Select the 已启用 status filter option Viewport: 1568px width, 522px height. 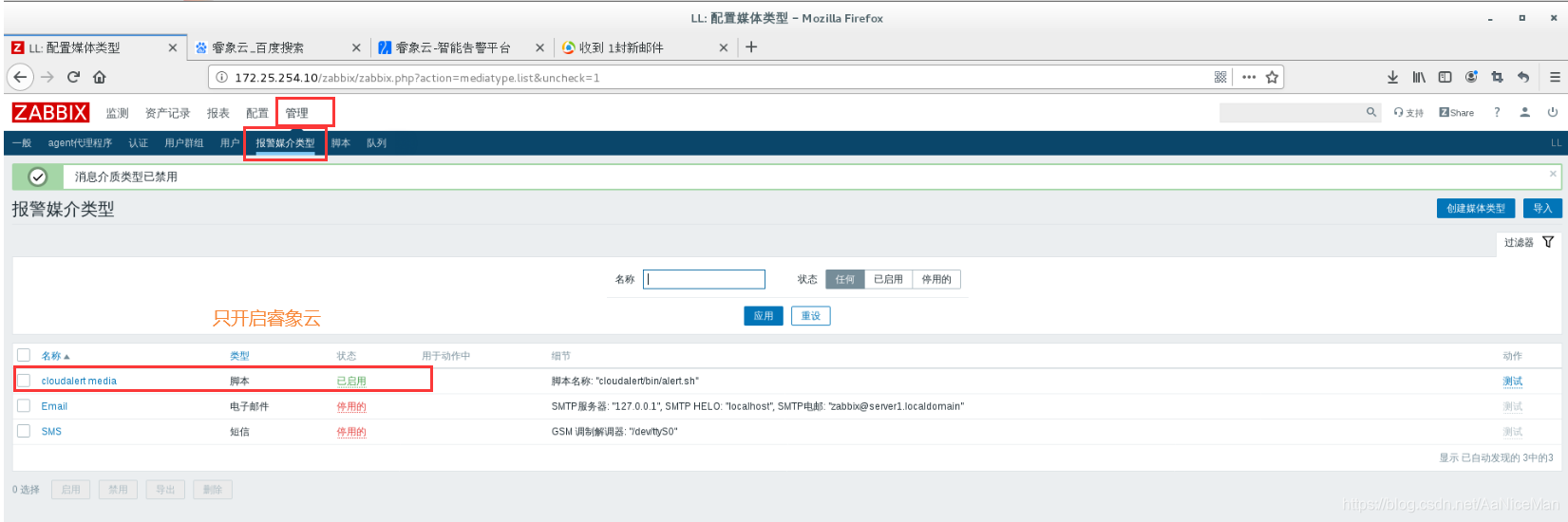pos(888,279)
